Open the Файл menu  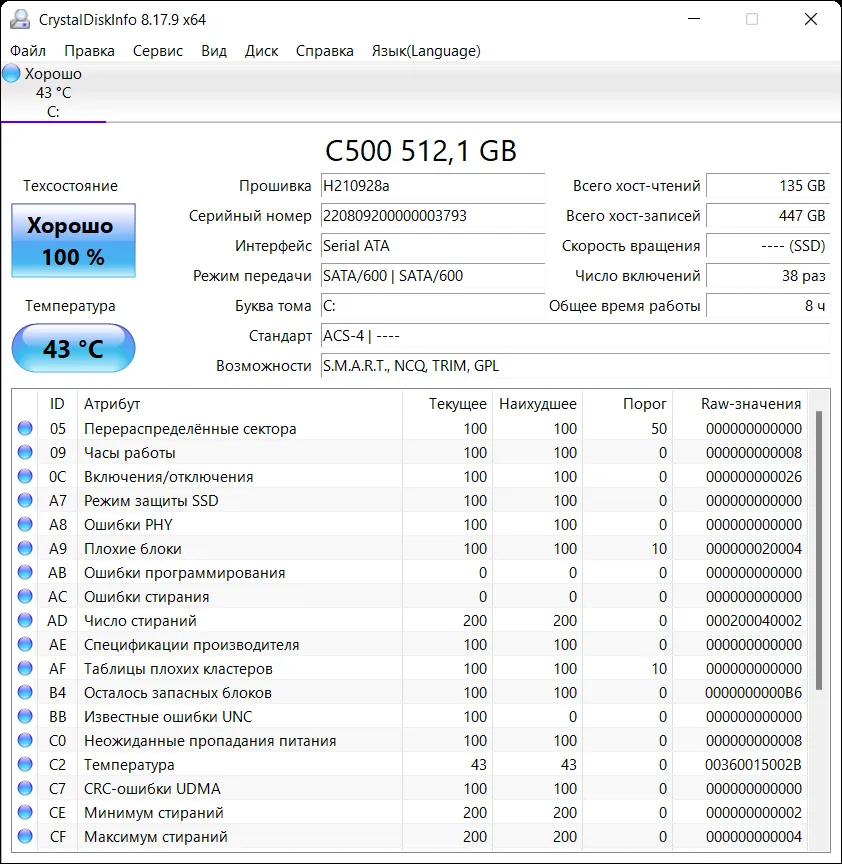tap(28, 51)
